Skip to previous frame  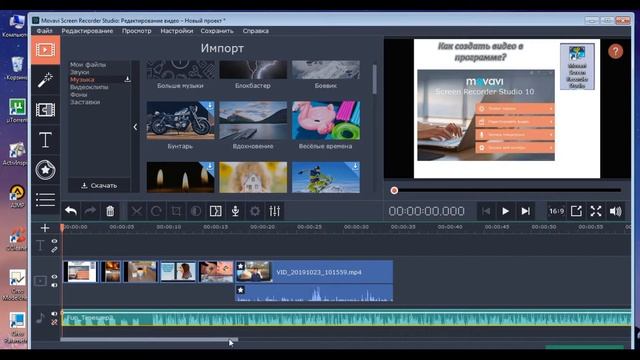tap(486, 211)
